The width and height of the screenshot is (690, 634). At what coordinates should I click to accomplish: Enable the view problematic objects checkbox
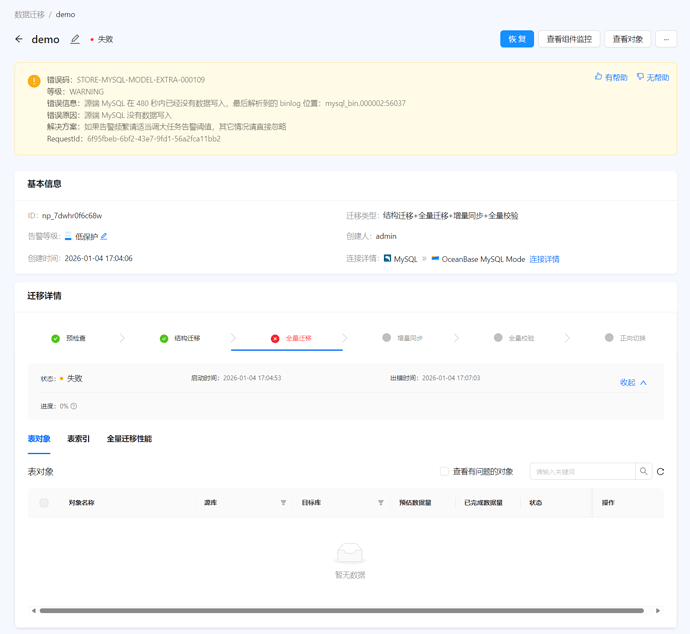click(x=445, y=471)
